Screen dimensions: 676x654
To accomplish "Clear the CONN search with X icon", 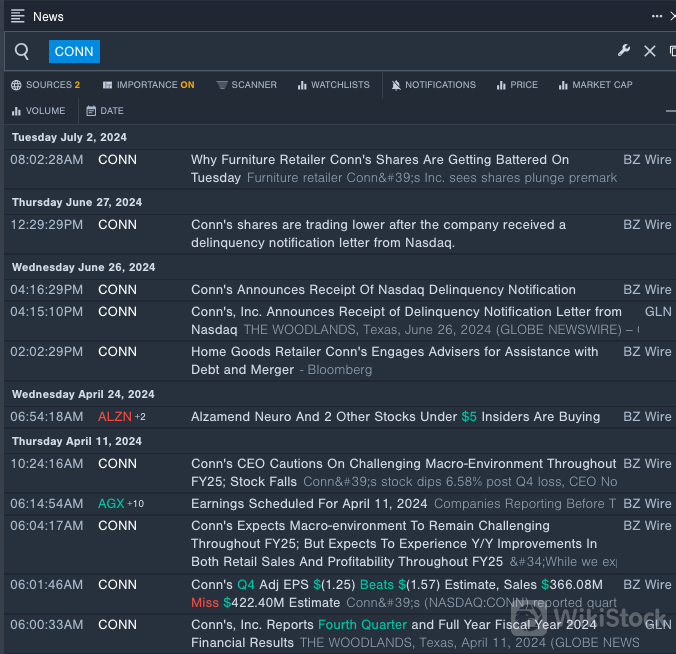I will (x=650, y=51).
